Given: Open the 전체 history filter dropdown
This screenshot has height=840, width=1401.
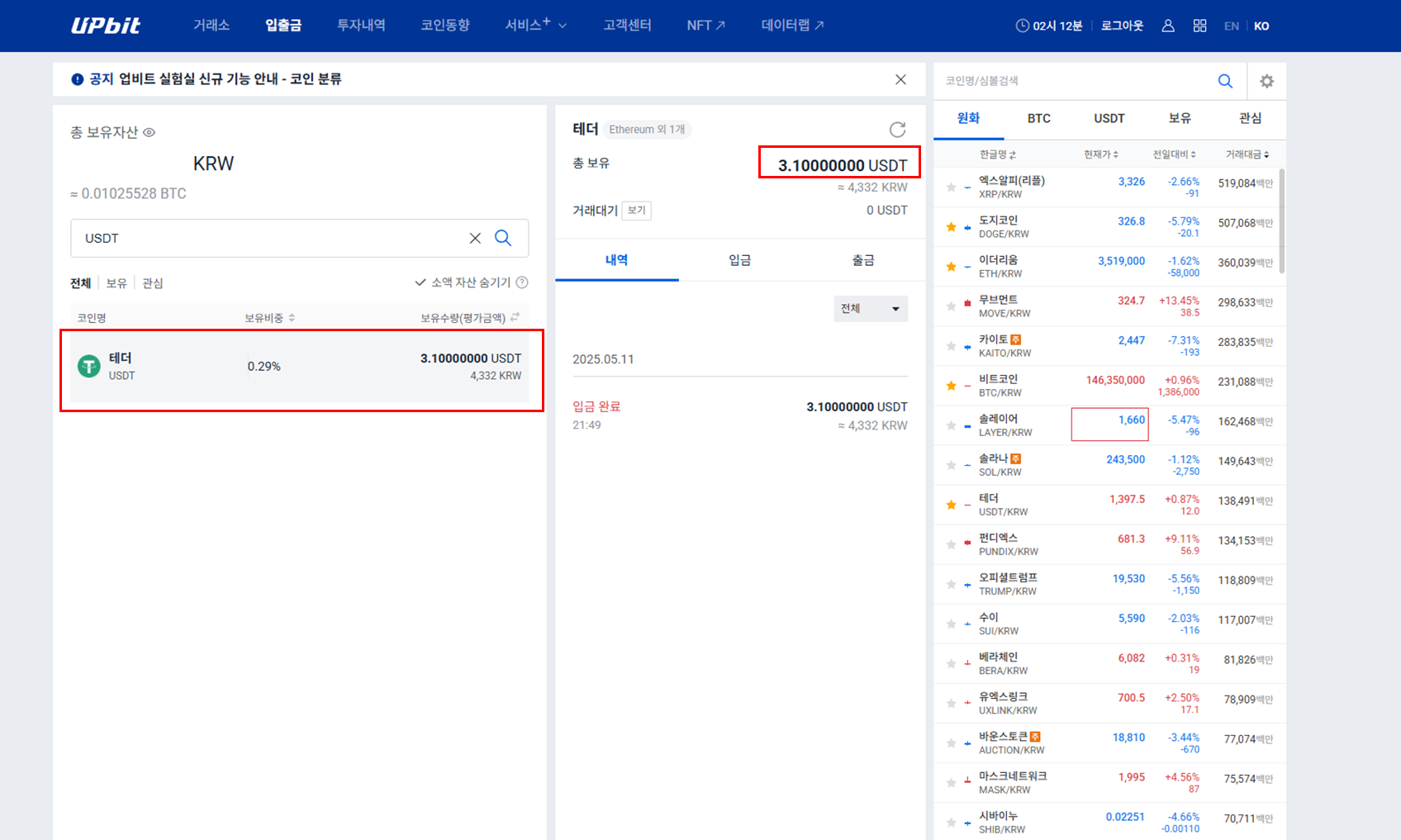Looking at the screenshot, I should pyautogui.click(x=871, y=309).
